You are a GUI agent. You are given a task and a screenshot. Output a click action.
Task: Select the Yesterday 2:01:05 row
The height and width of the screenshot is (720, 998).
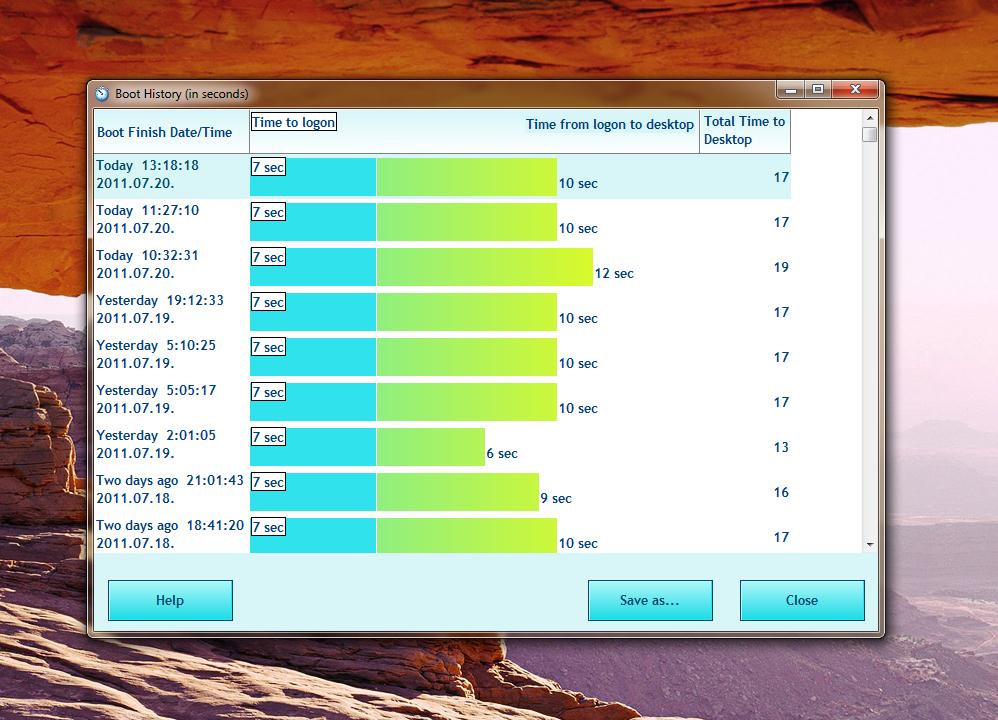(x=442, y=446)
